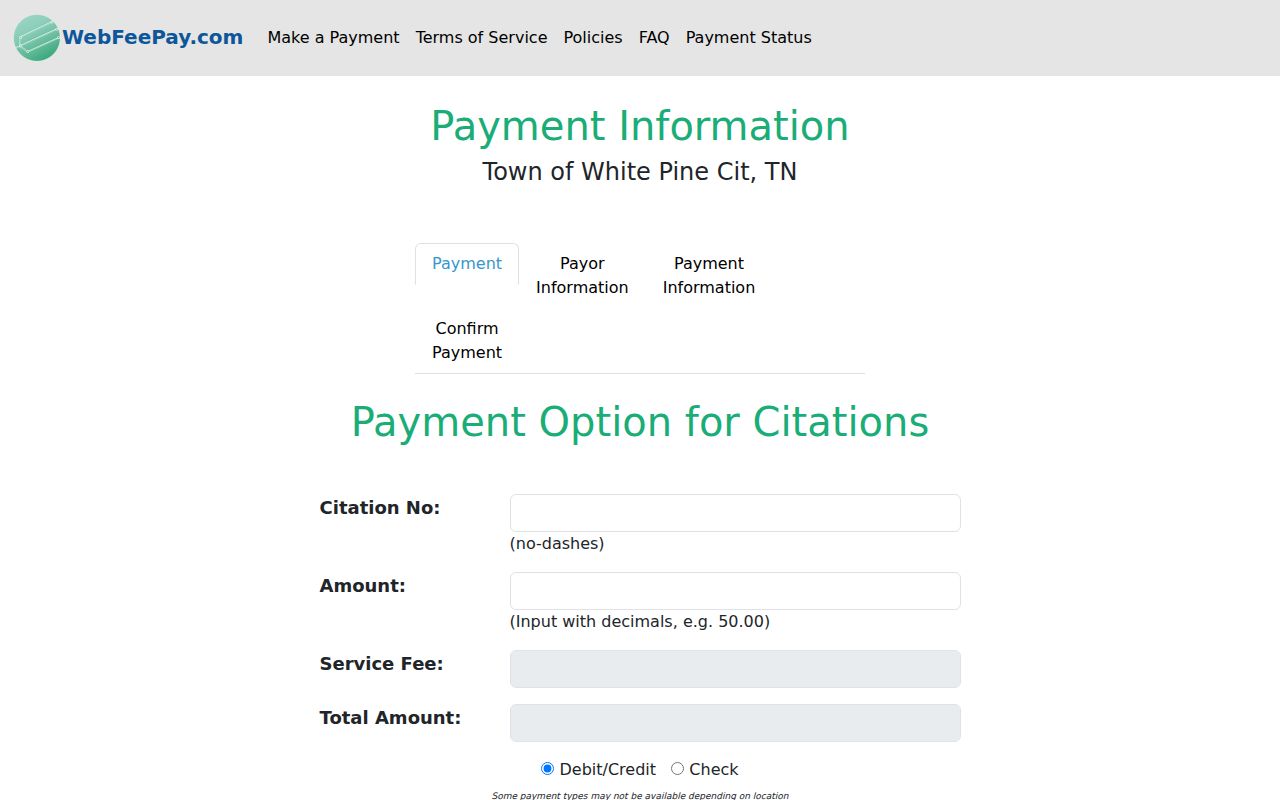Click the WebFeePay.com green logo icon

tap(37, 38)
